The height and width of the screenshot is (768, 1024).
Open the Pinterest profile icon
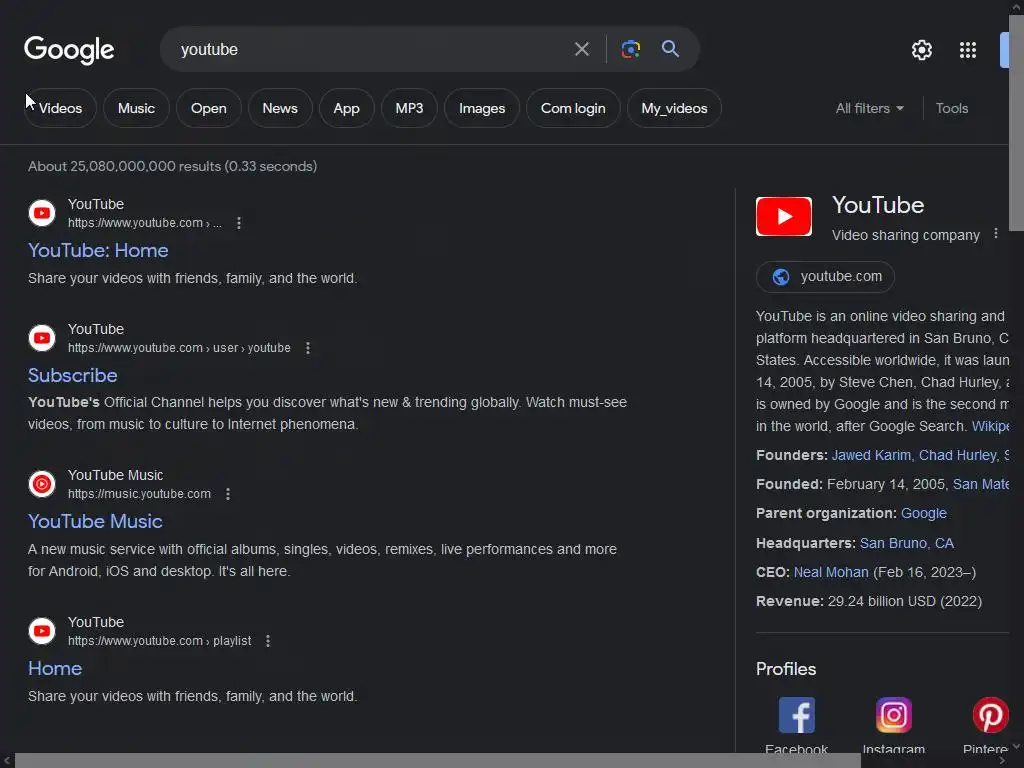pos(990,715)
